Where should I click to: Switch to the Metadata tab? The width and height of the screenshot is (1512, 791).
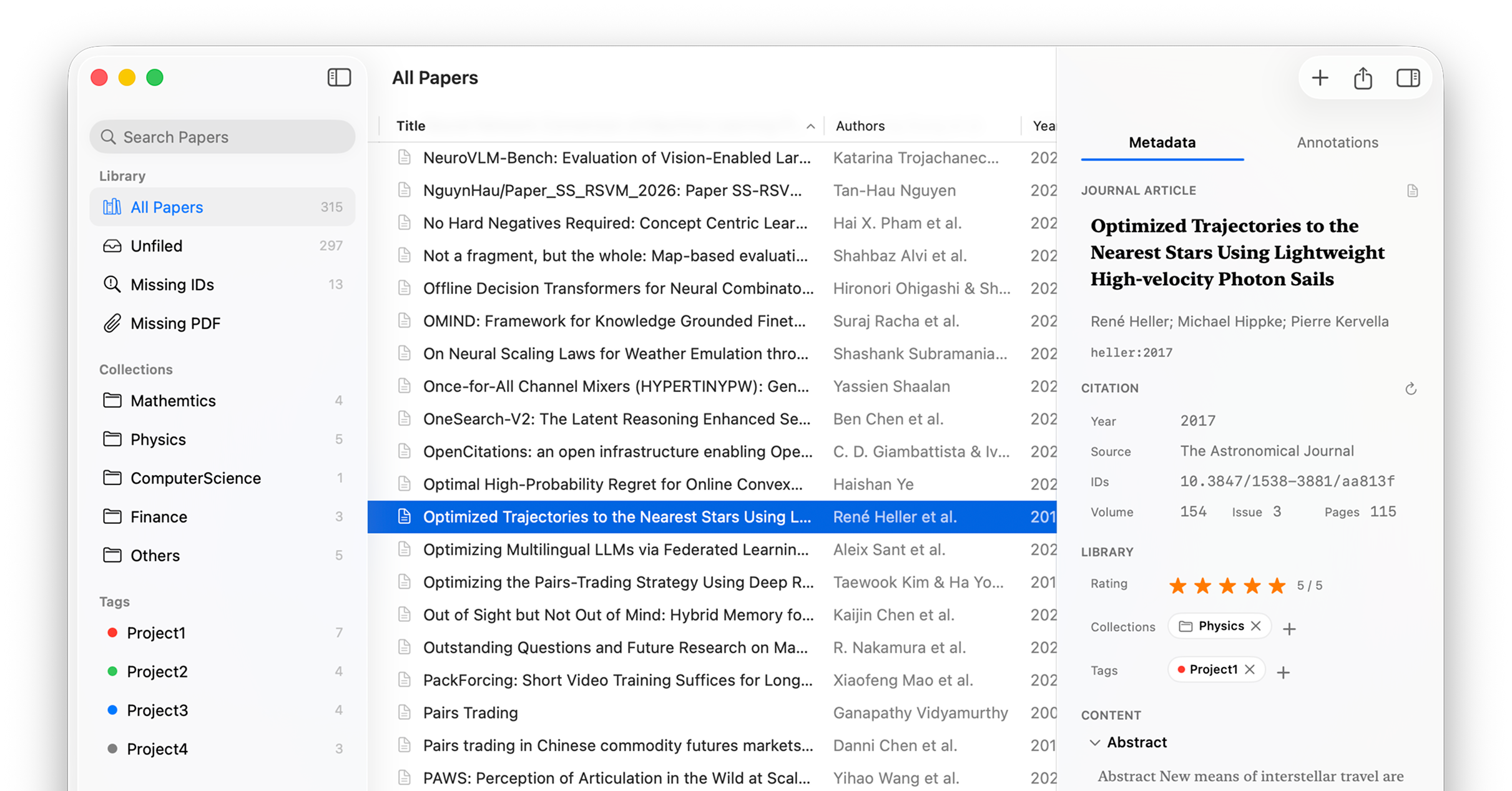[1162, 142]
